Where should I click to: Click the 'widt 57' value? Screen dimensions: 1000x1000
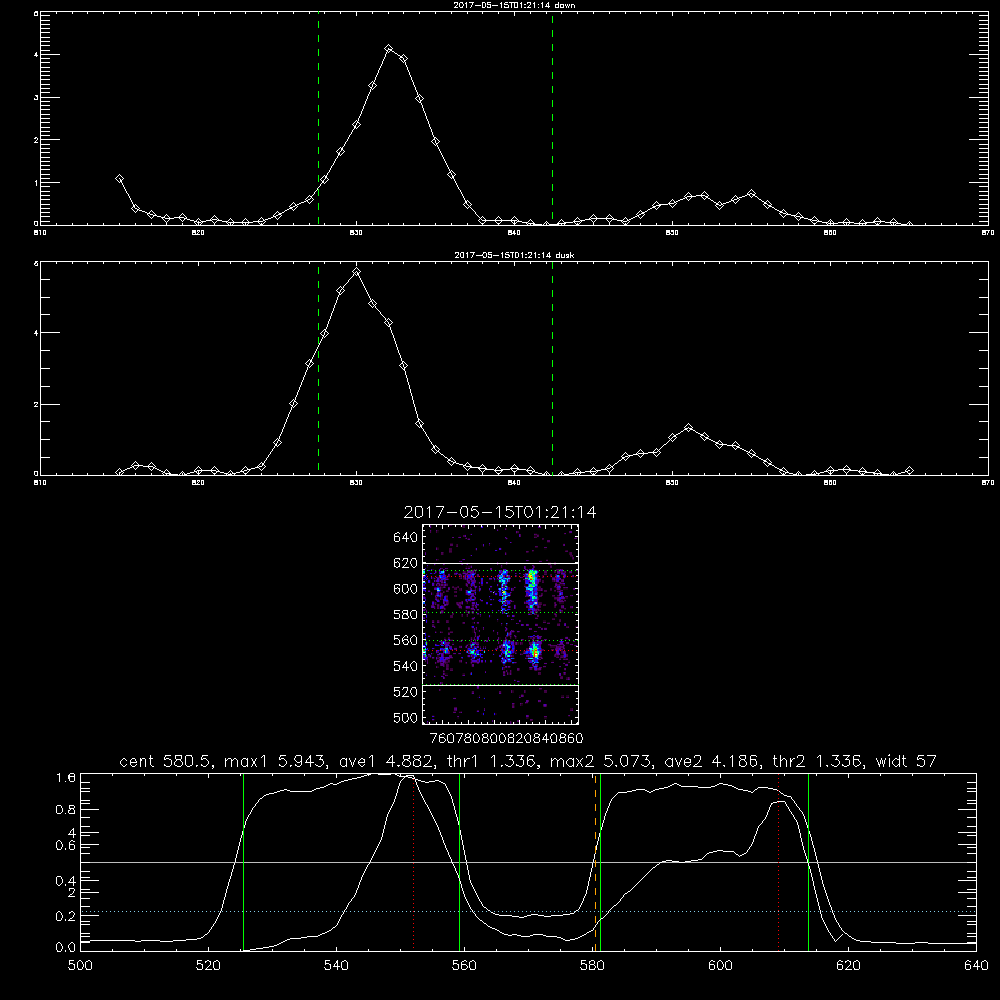[x=906, y=761]
